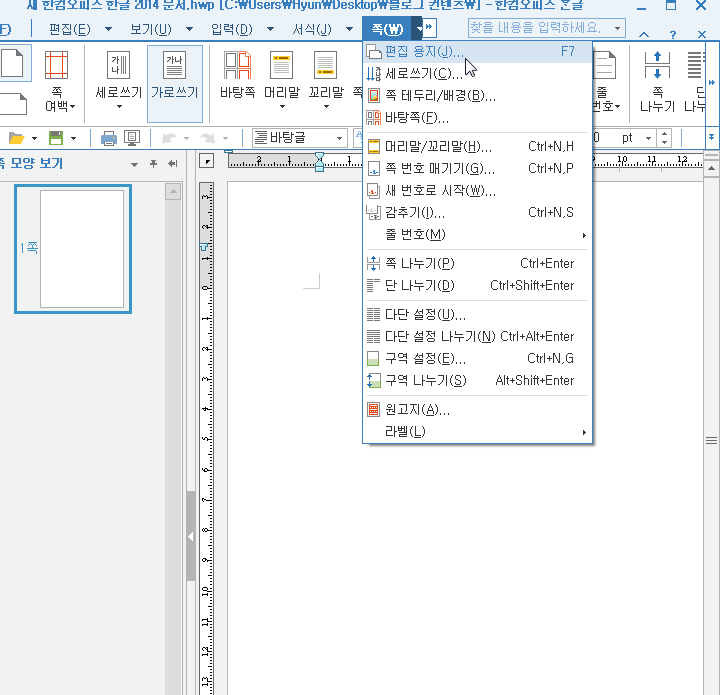Pin the 쪽 모양 보기 panel

[x=154, y=163]
